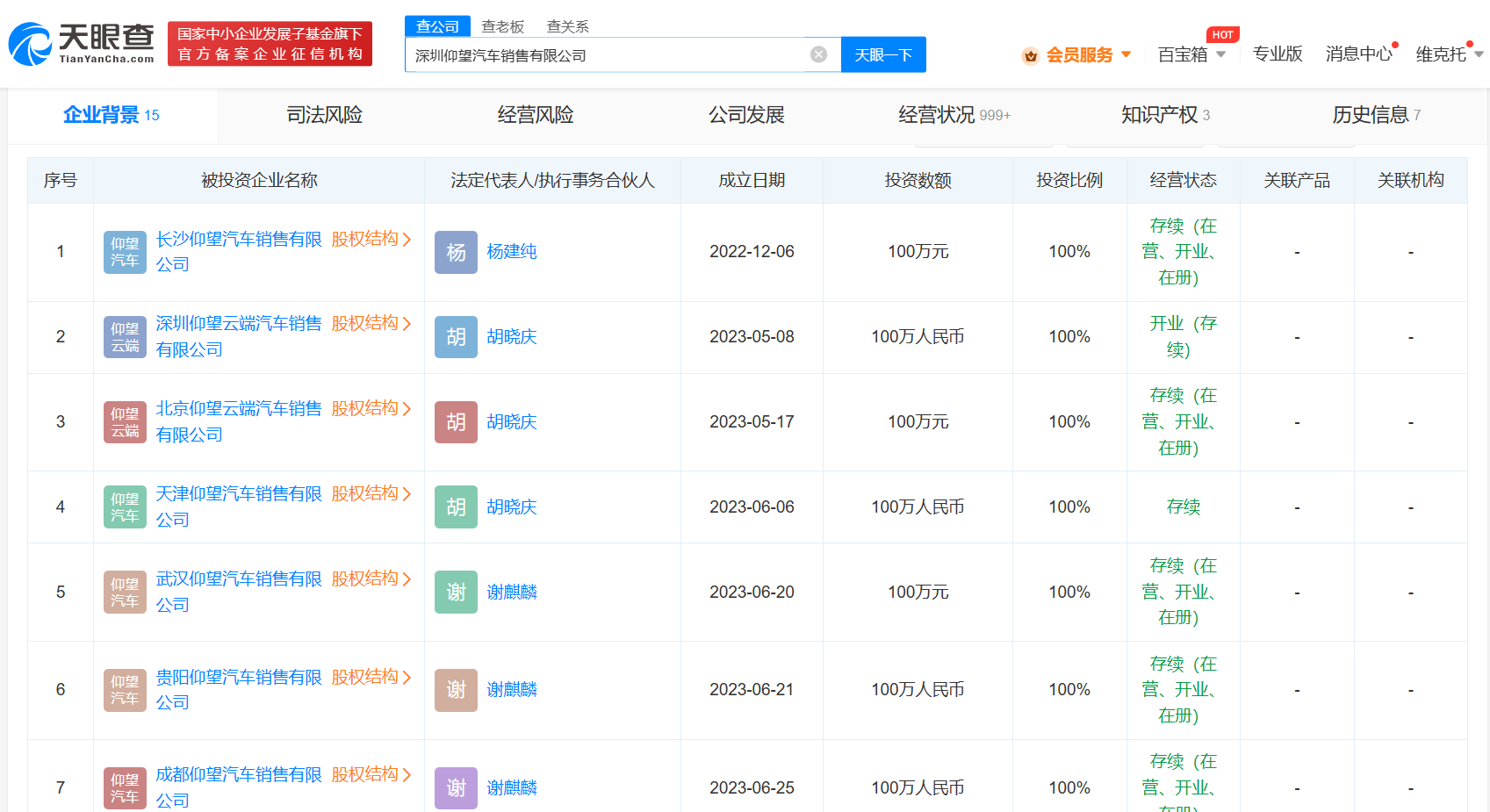Select the 存续 status in the 天津仰望汽车 row
This screenshot has height=812, width=1490.
coord(1183,507)
